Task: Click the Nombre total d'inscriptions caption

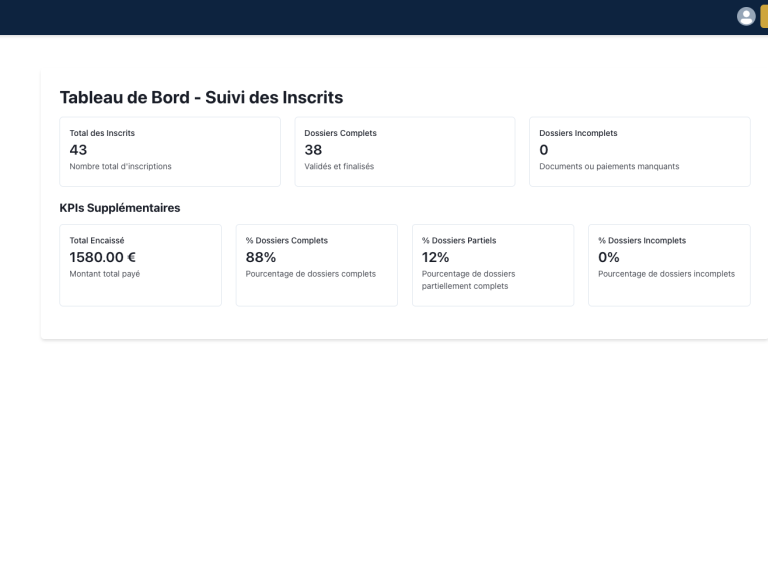Action: (120, 167)
